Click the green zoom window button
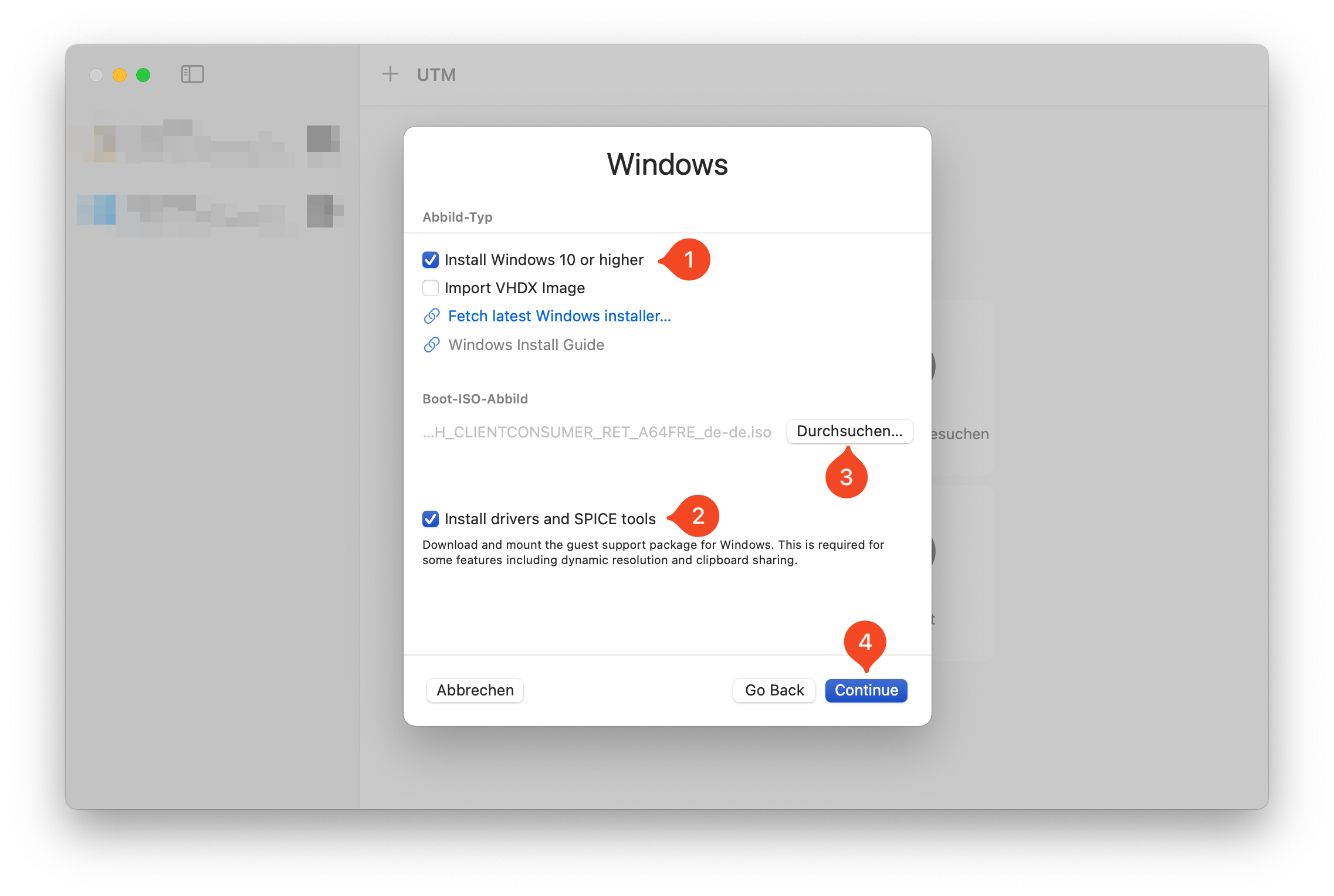The width and height of the screenshot is (1334, 896). pos(143,75)
